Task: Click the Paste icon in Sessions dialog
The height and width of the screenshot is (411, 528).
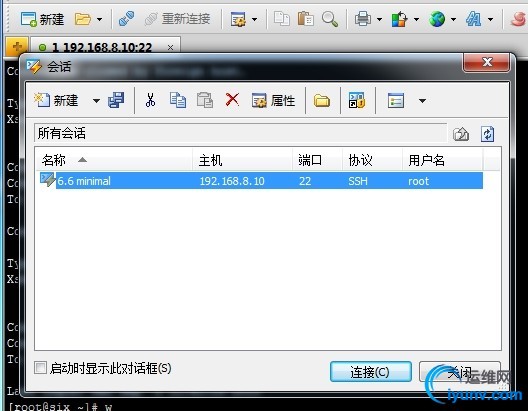Action: tap(205, 100)
